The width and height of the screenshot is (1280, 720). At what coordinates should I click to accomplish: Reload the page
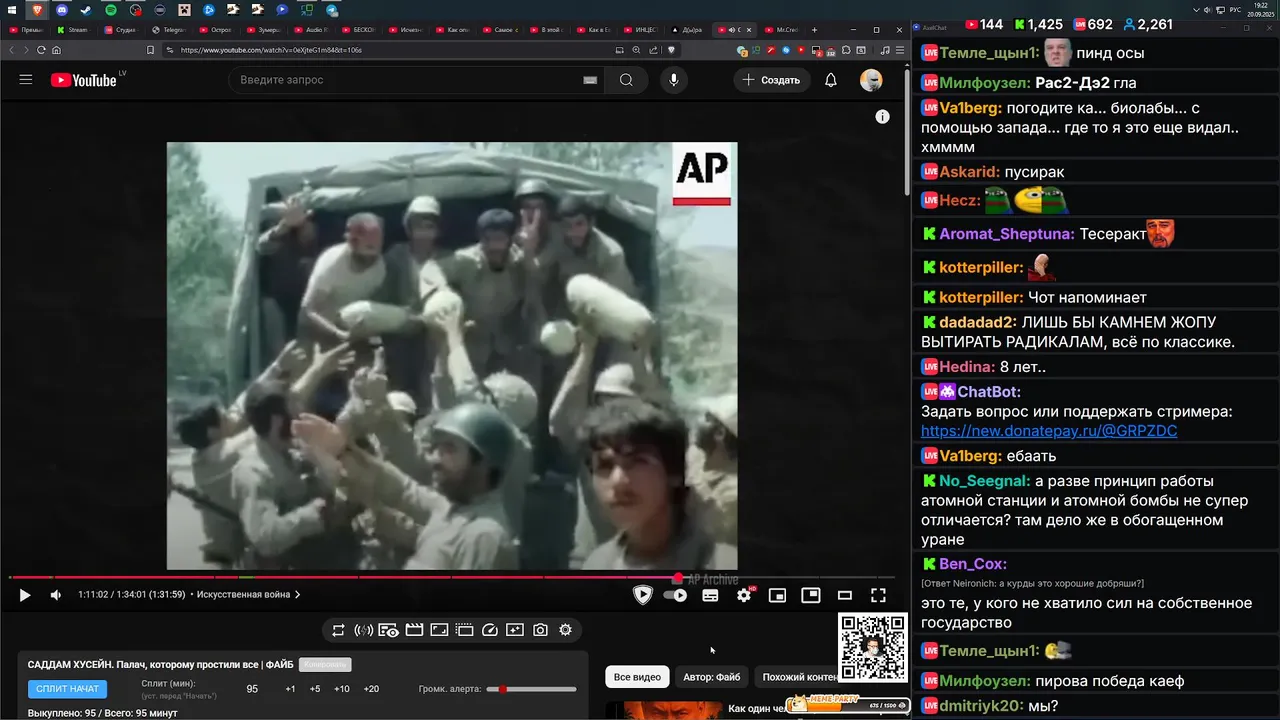[x=41, y=50]
